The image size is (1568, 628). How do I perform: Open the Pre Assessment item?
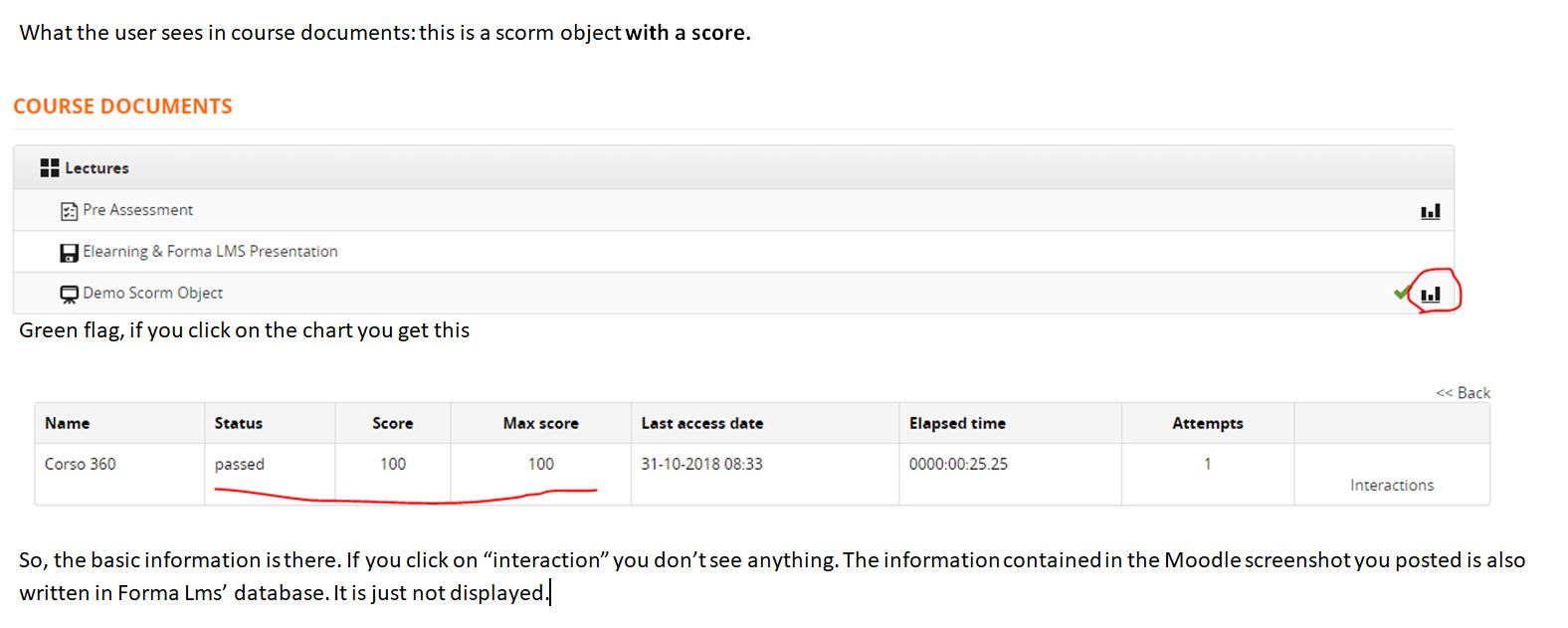(x=137, y=210)
